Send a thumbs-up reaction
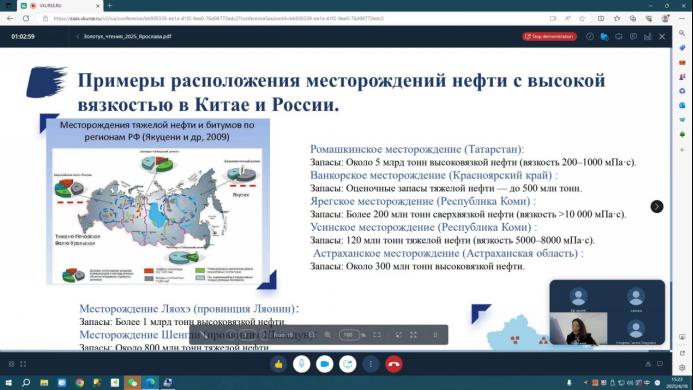 point(278,364)
